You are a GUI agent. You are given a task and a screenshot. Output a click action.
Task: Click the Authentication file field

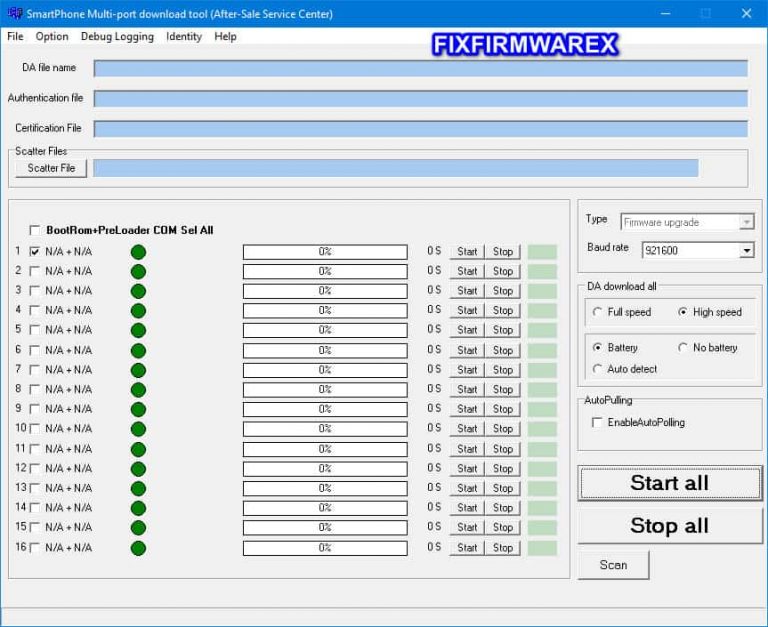(x=421, y=98)
